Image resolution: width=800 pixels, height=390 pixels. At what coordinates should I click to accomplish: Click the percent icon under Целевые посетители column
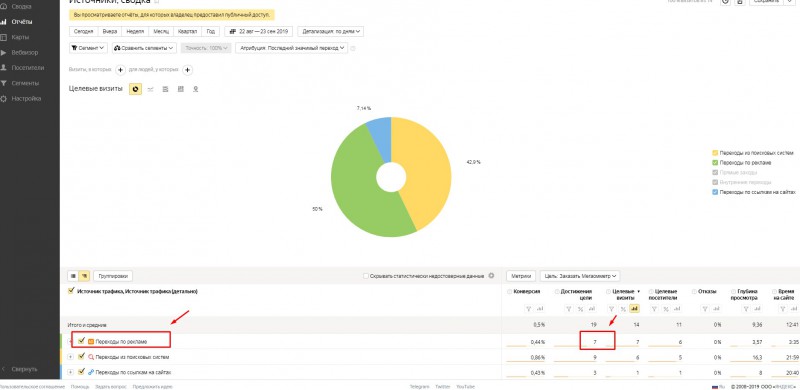click(665, 309)
